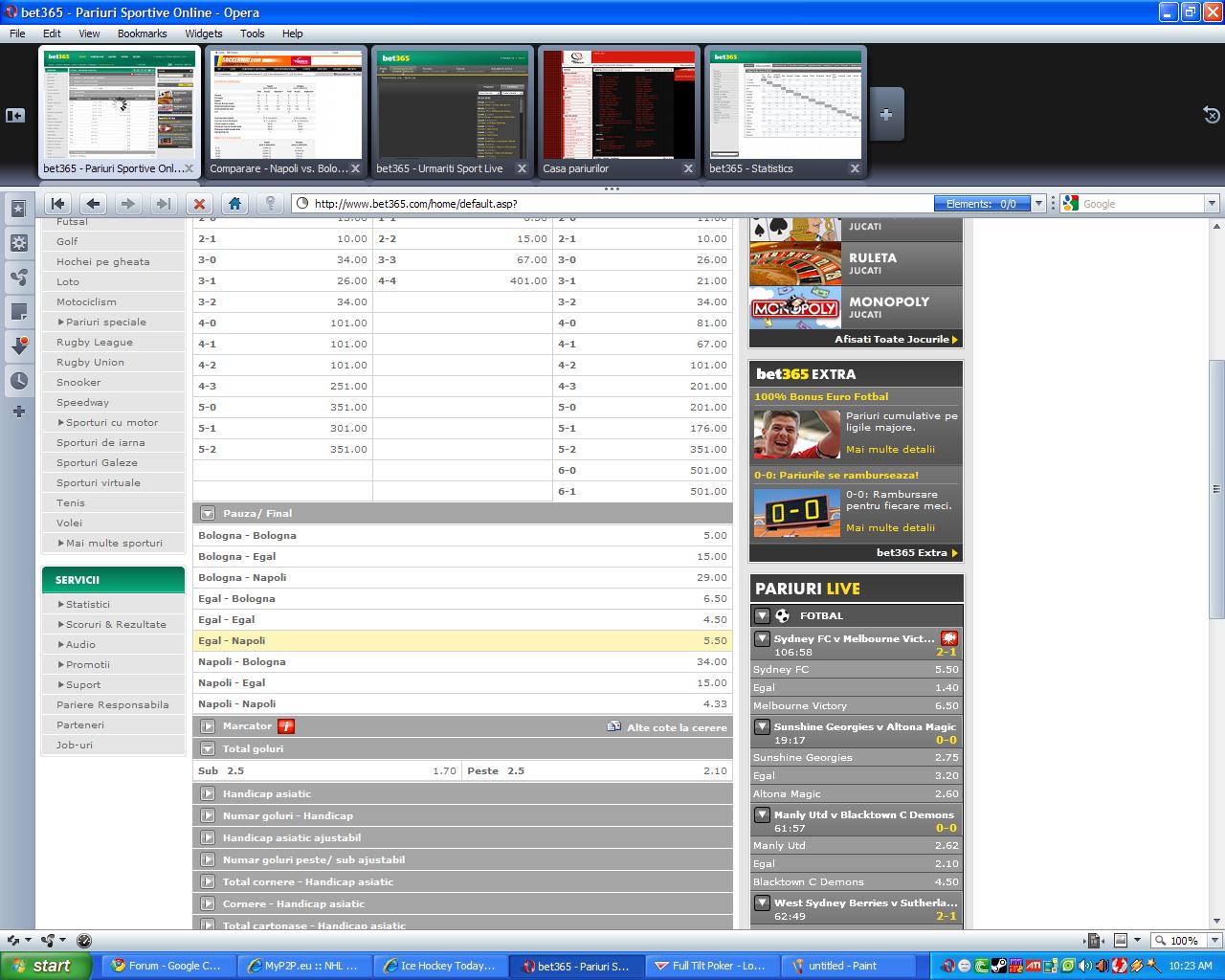Collapse Manly Utd v Blacktown live match
Screen dimensions: 1225x980
coord(763,815)
